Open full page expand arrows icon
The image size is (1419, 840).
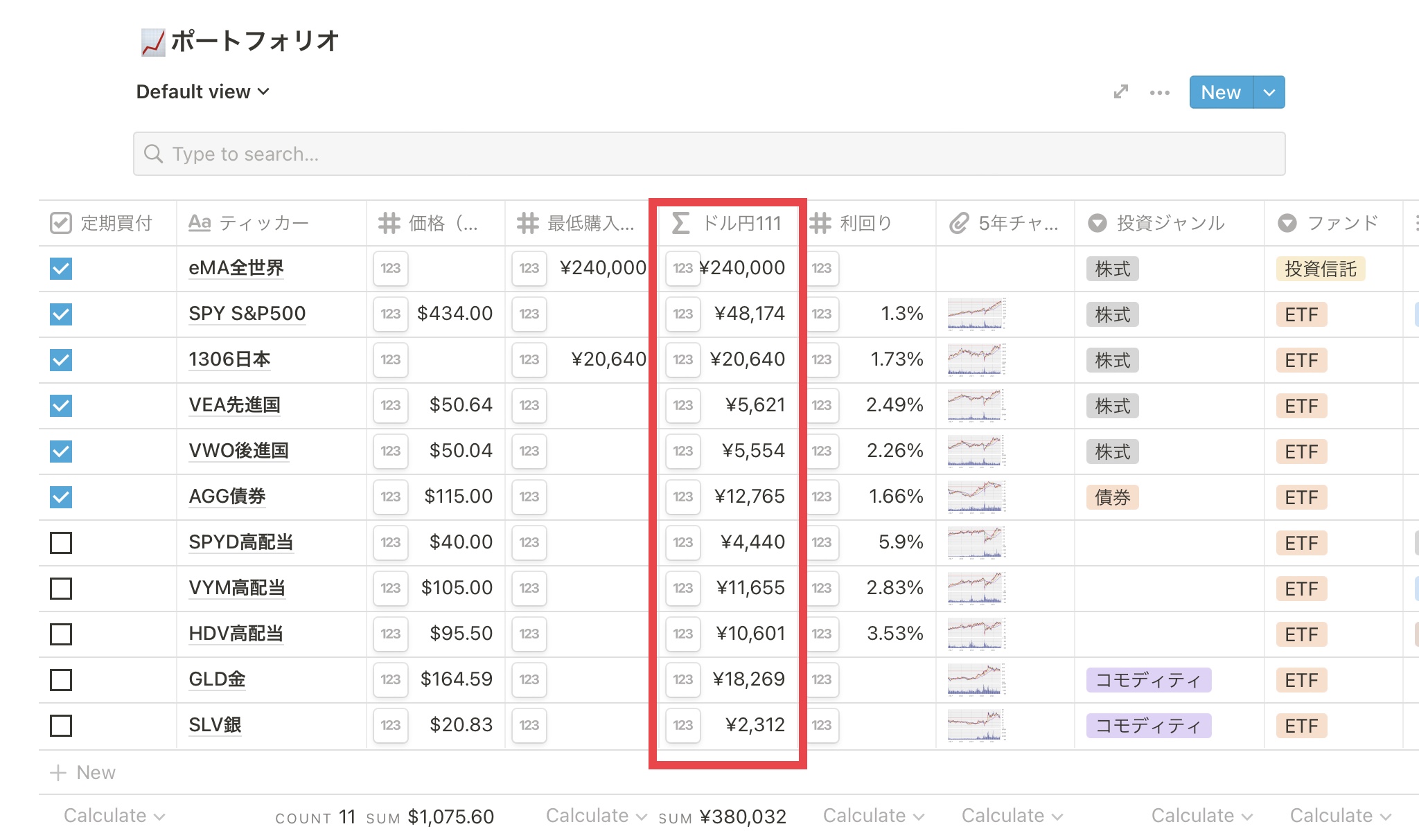point(1121,92)
